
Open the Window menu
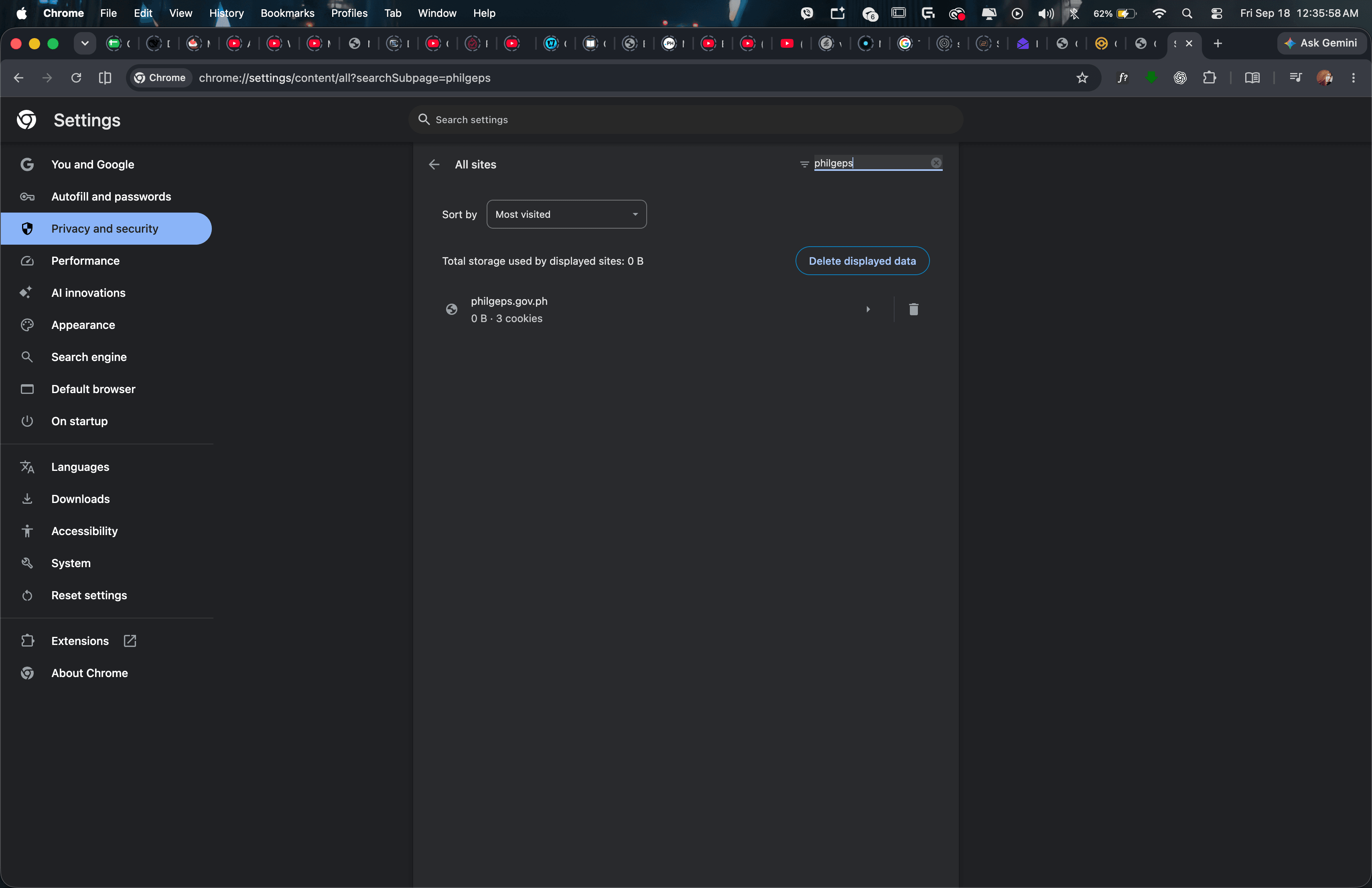click(437, 13)
